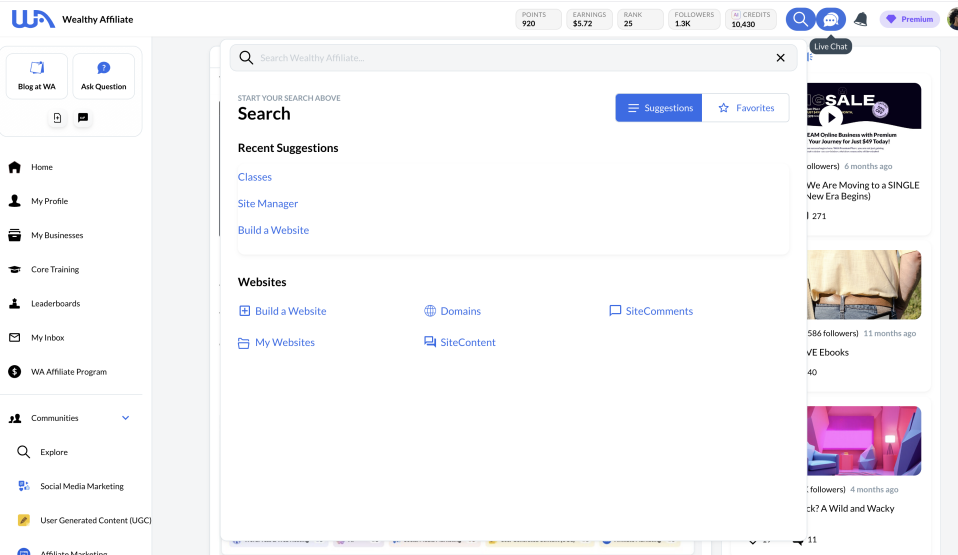Click the WA Affiliate Program dollar icon

15,372
